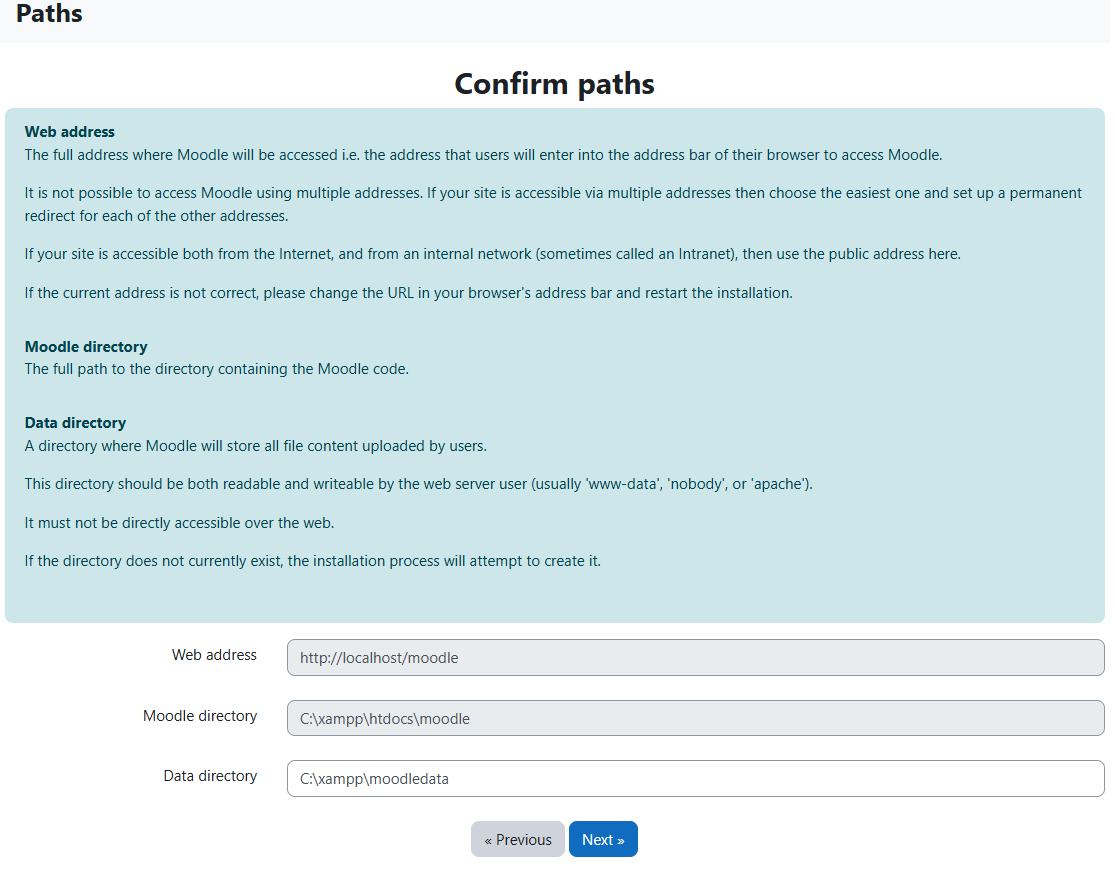
Task: Click the bold Moodle directory help heading
Action: 86,346
